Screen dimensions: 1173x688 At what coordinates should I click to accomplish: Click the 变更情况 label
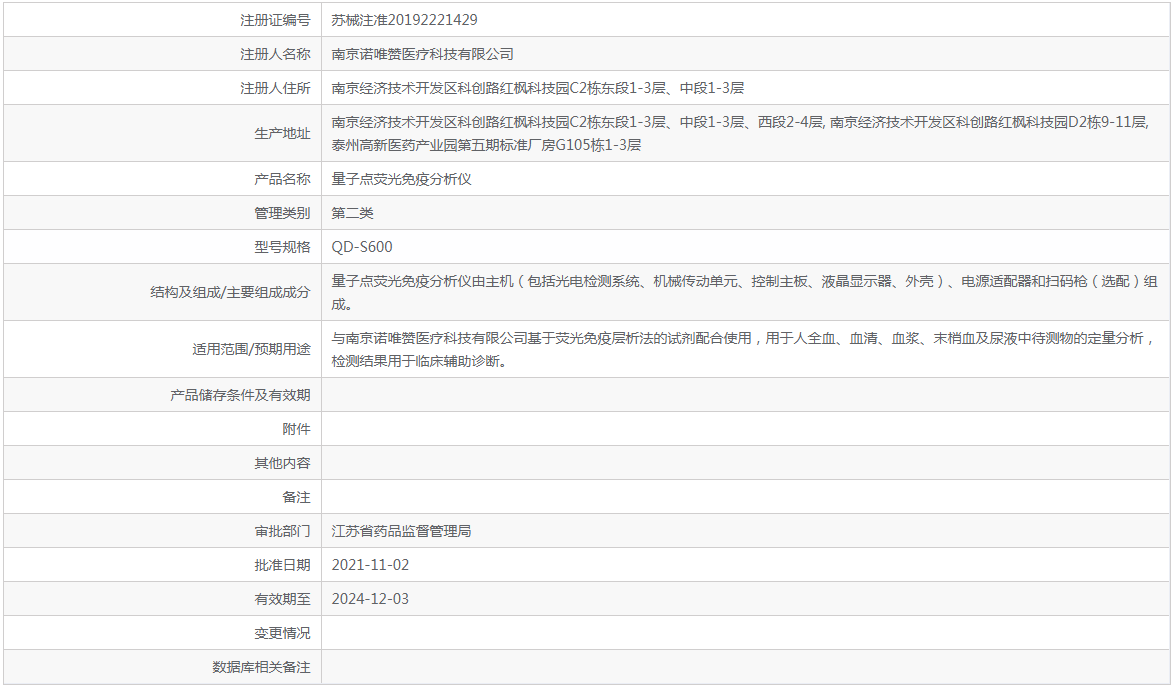click(x=282, y=633)
